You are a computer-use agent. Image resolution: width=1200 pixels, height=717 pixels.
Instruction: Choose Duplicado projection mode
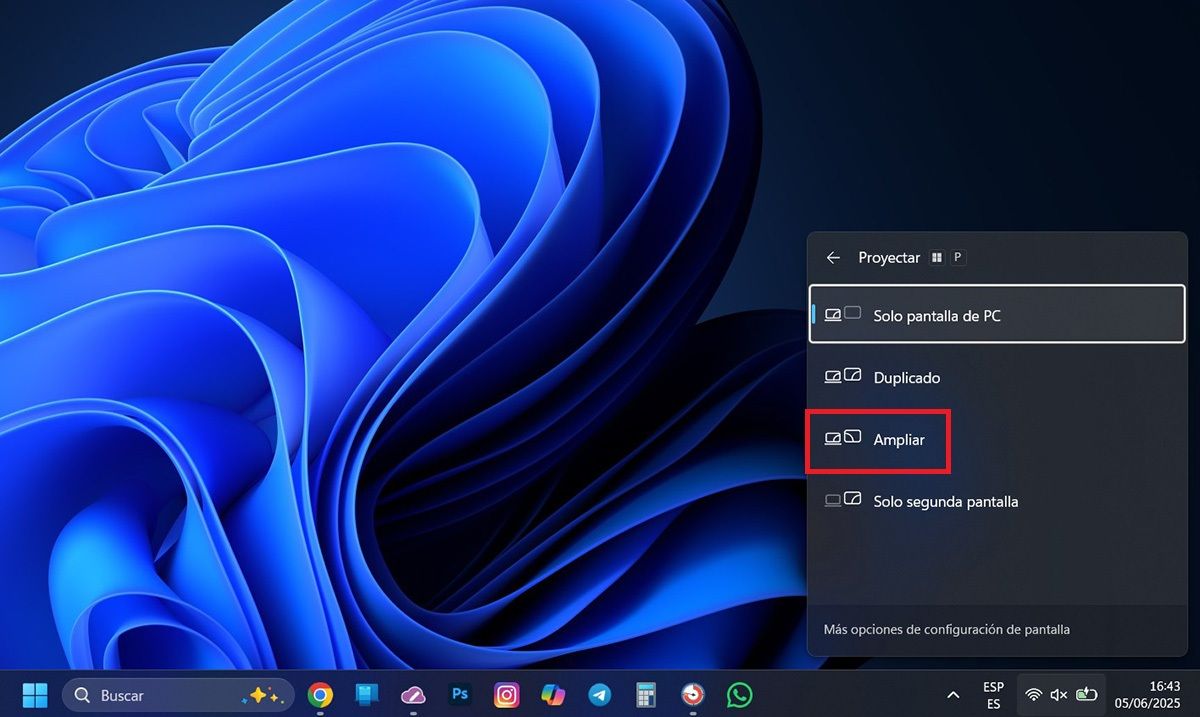[x=997, y=377]
